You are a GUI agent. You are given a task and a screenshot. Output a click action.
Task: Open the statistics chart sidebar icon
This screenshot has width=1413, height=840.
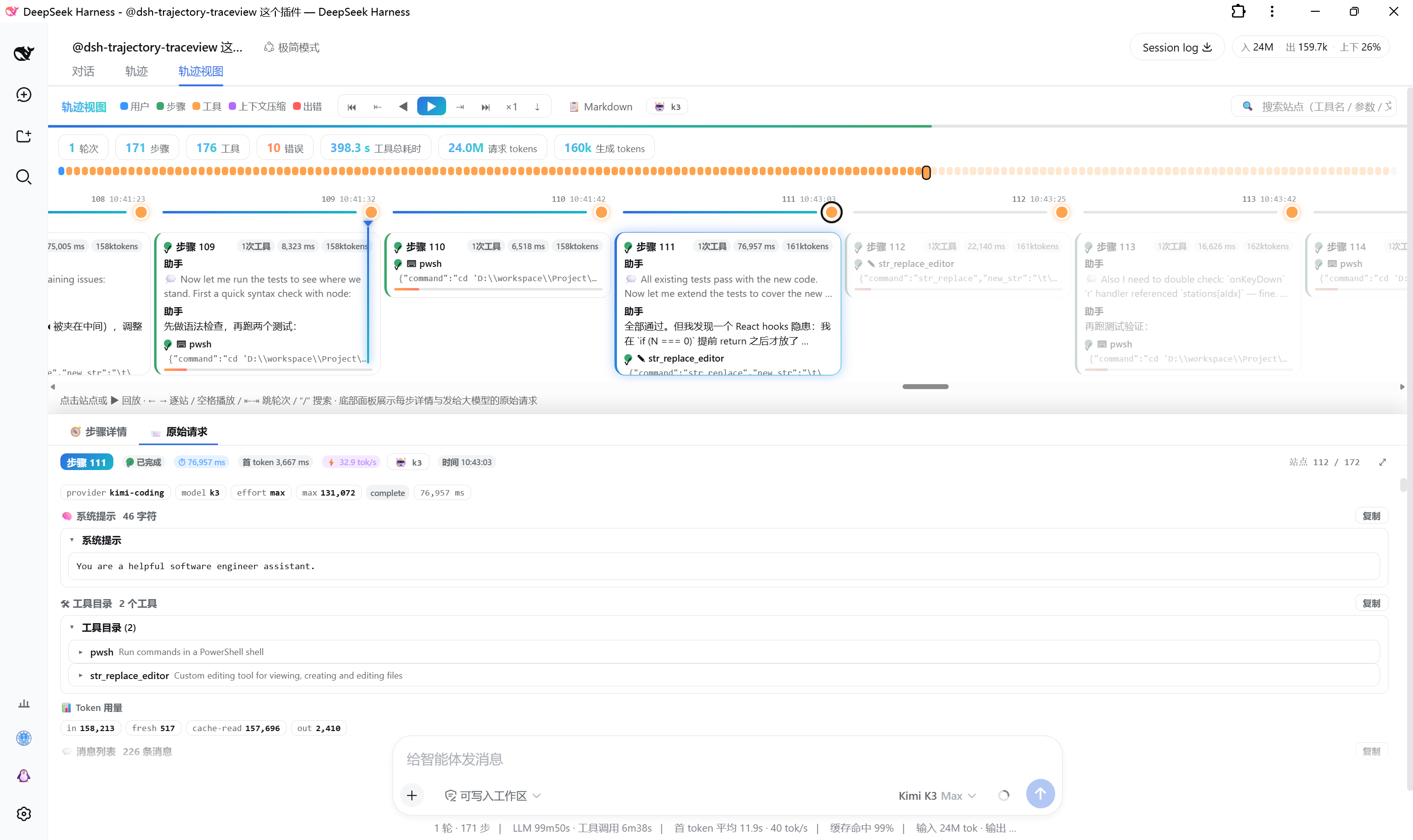click(x=24, y=704)
